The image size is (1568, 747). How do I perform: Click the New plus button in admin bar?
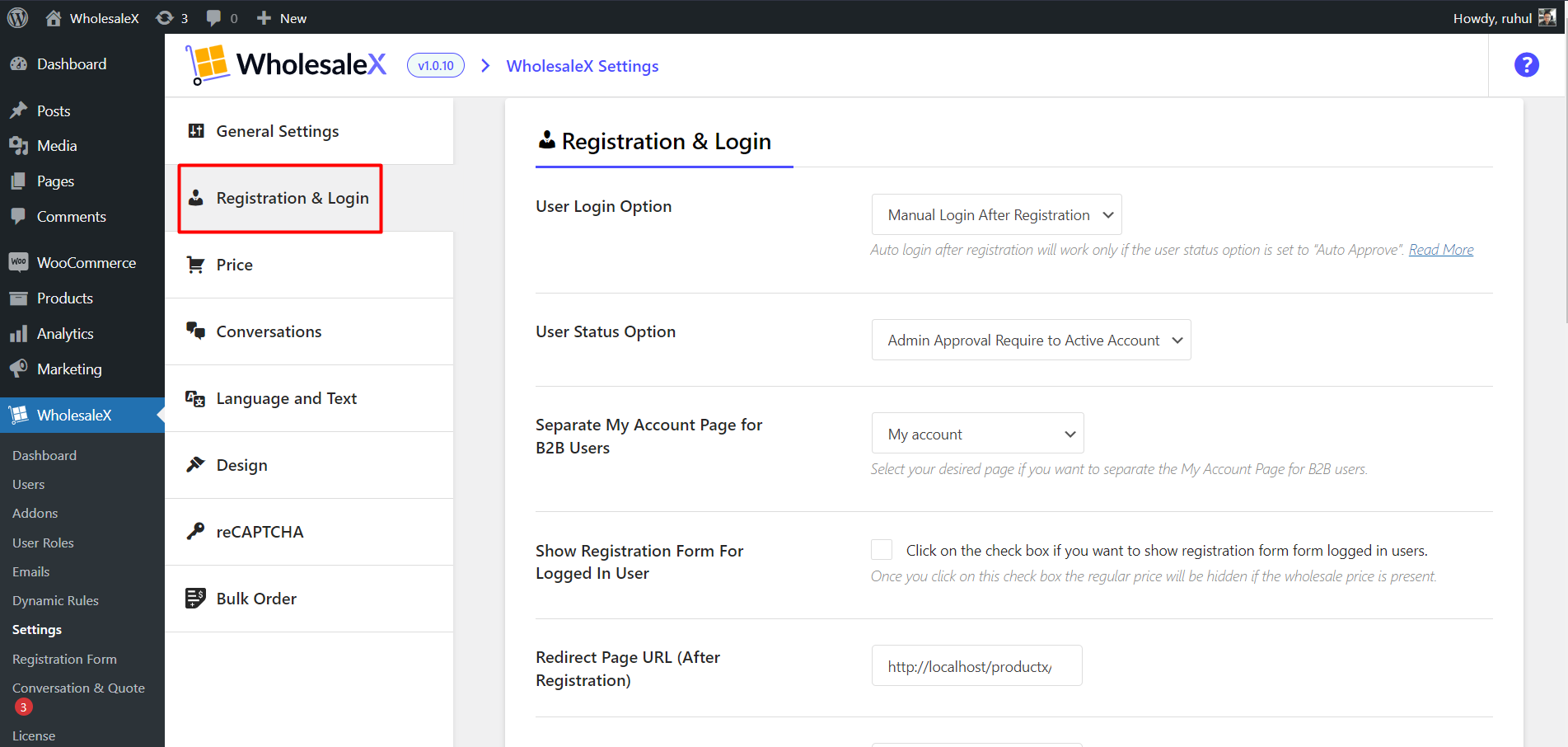tap(281, 18)
